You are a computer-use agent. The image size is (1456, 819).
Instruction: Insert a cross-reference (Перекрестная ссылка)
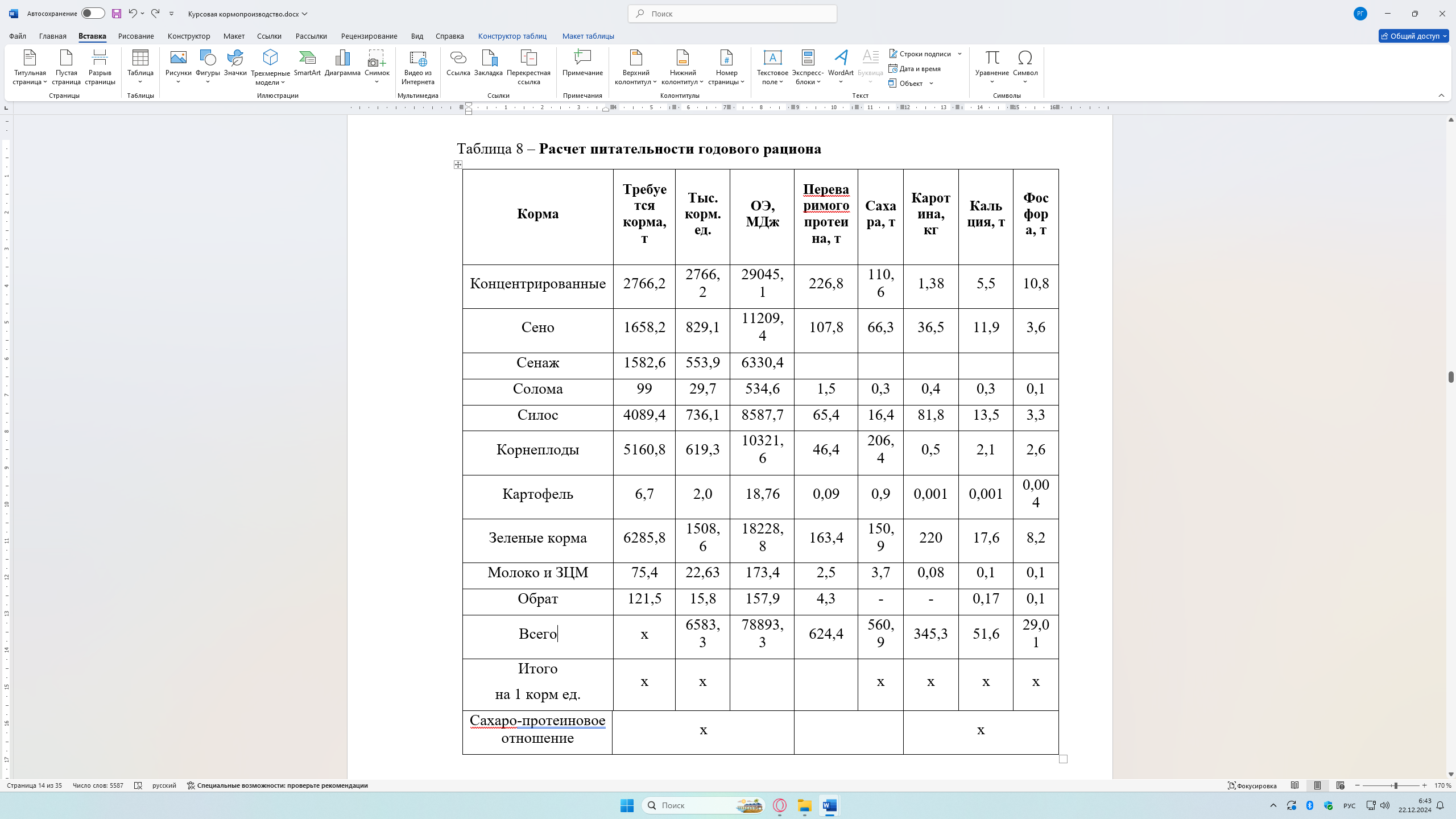click(529, 67)
